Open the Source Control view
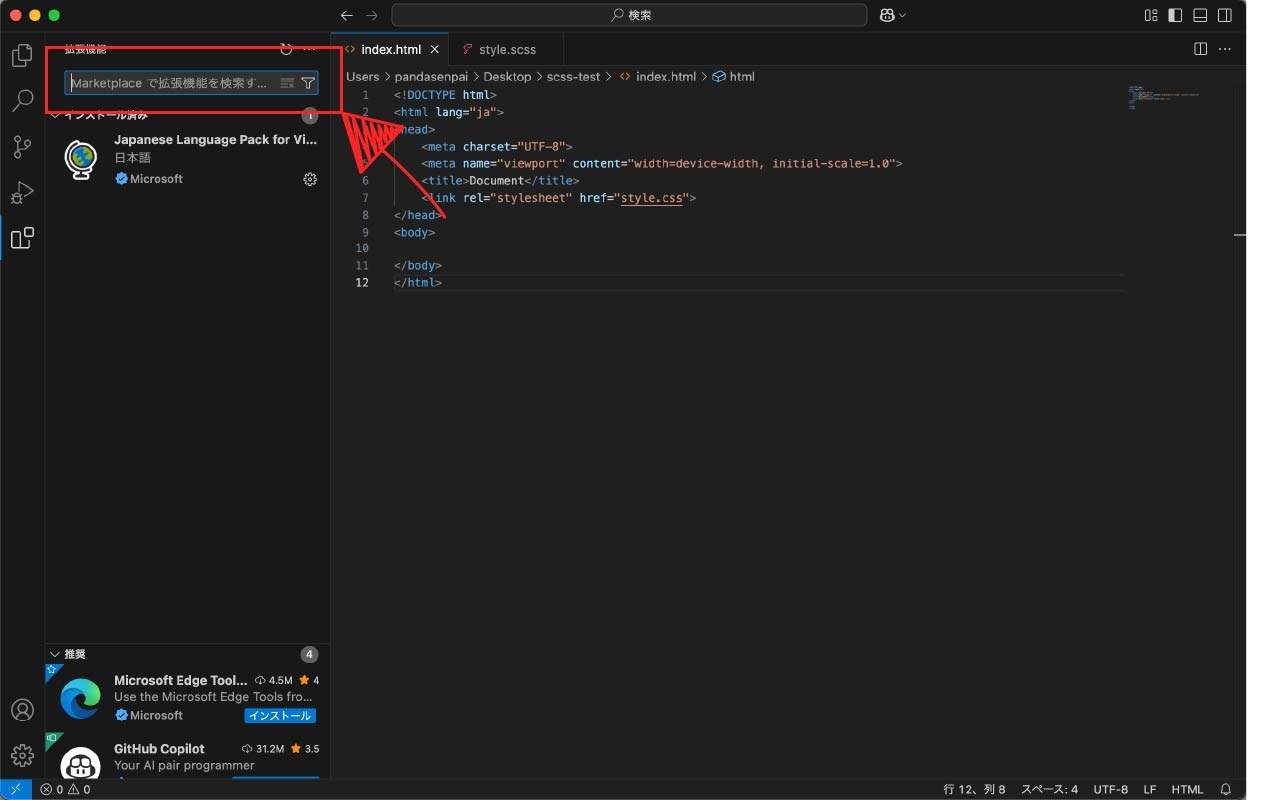1280x800 pixels. pos(22,147)
